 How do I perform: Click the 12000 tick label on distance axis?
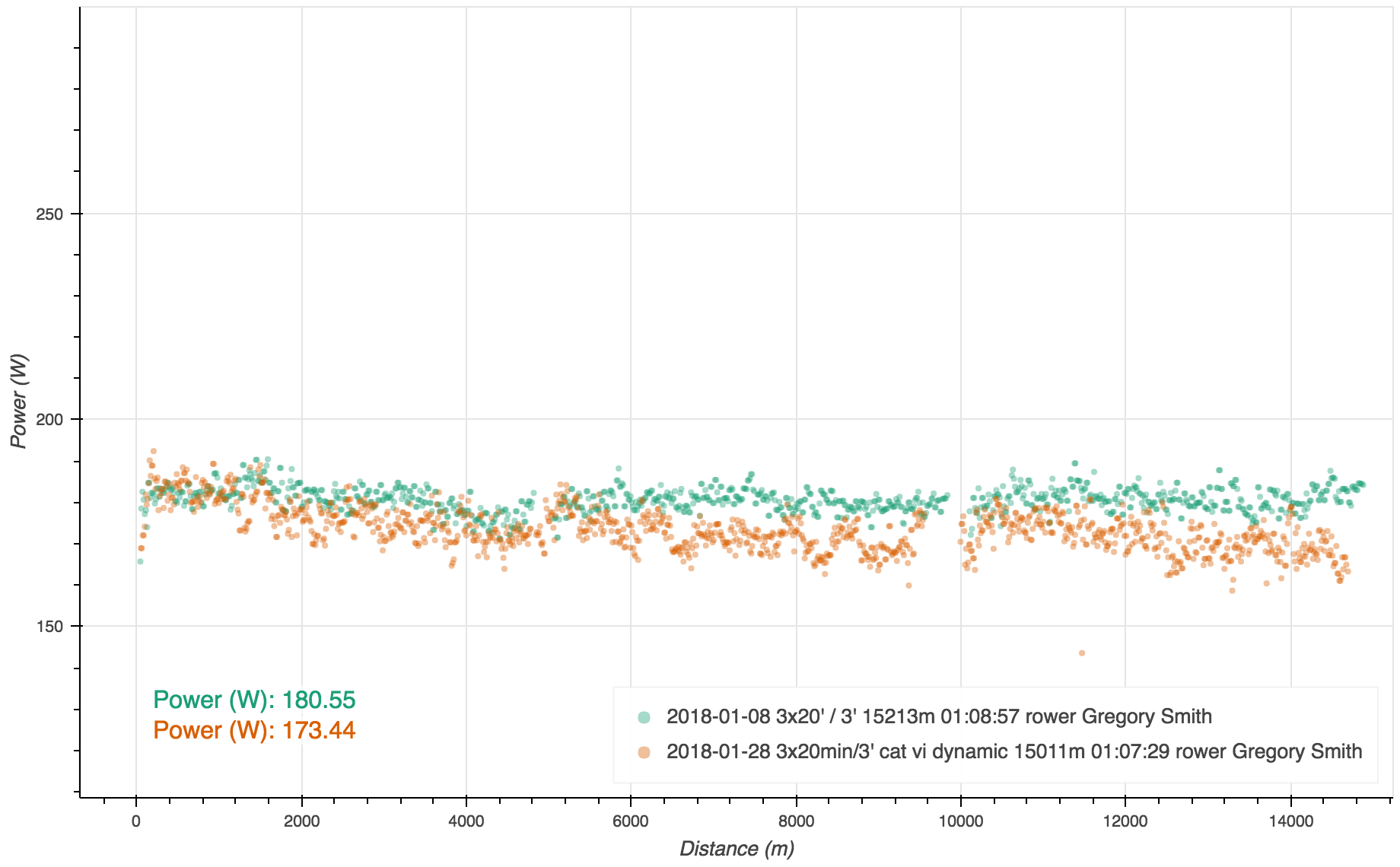pos(1125,821)
